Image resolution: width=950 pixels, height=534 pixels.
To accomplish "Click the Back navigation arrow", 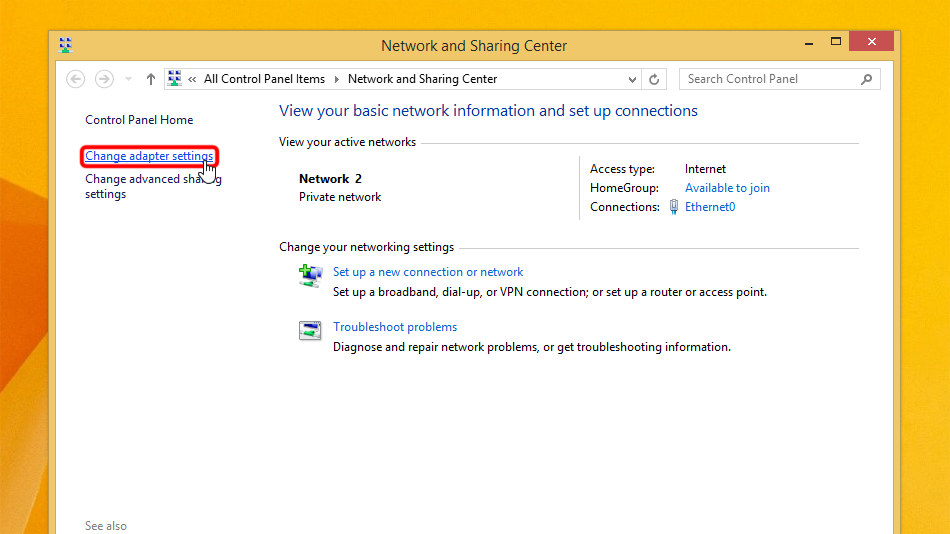I will point(75,79).
